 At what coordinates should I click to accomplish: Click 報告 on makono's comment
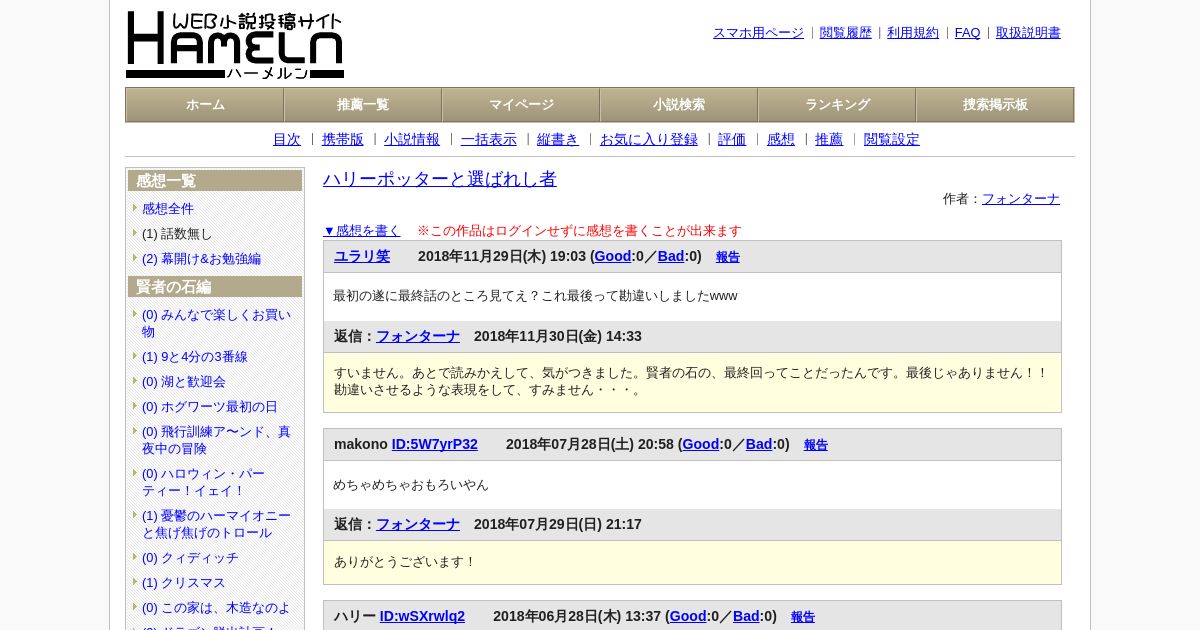[816, 445]
